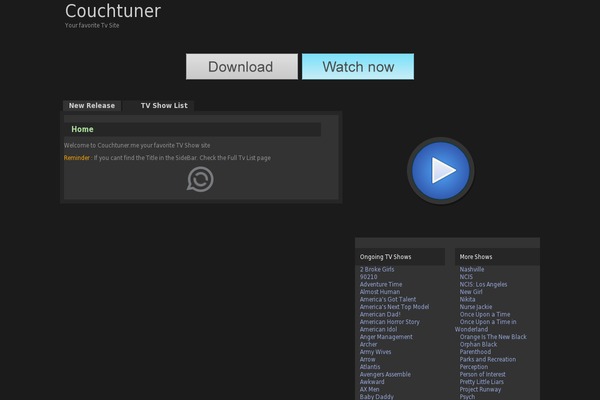Click the Home heading
Screen dimensions: 600x400
pos(82,129)
